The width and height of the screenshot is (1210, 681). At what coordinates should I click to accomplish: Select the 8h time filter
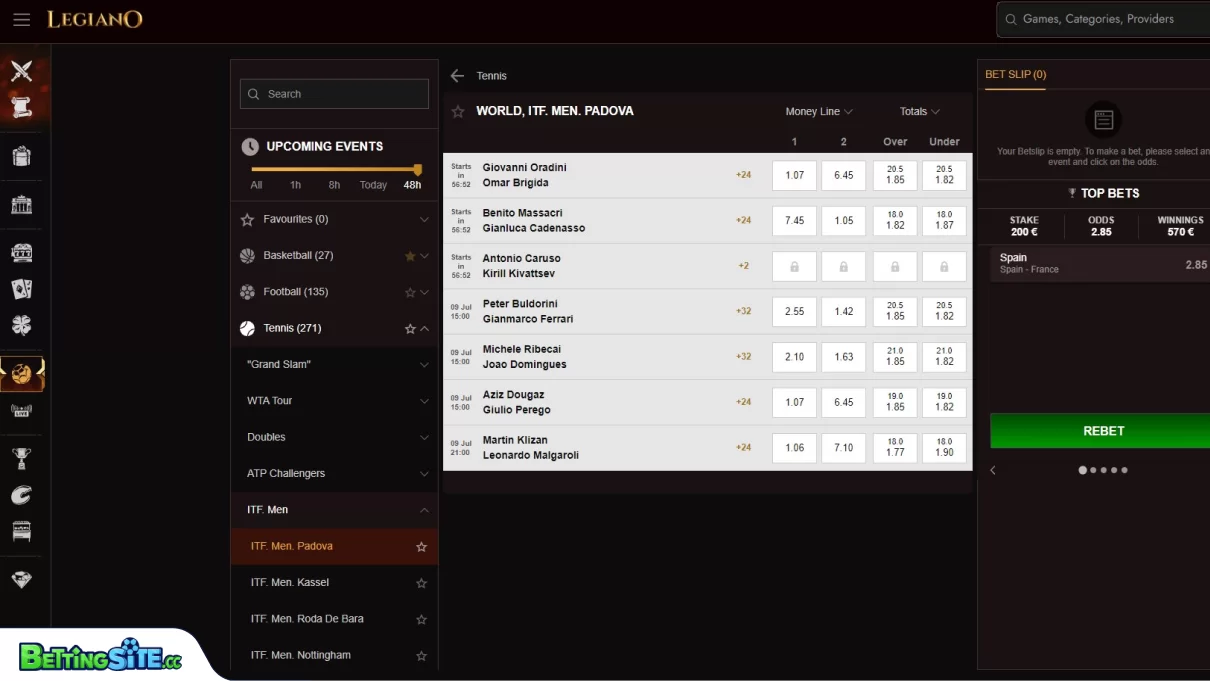[x=334, y=185]
